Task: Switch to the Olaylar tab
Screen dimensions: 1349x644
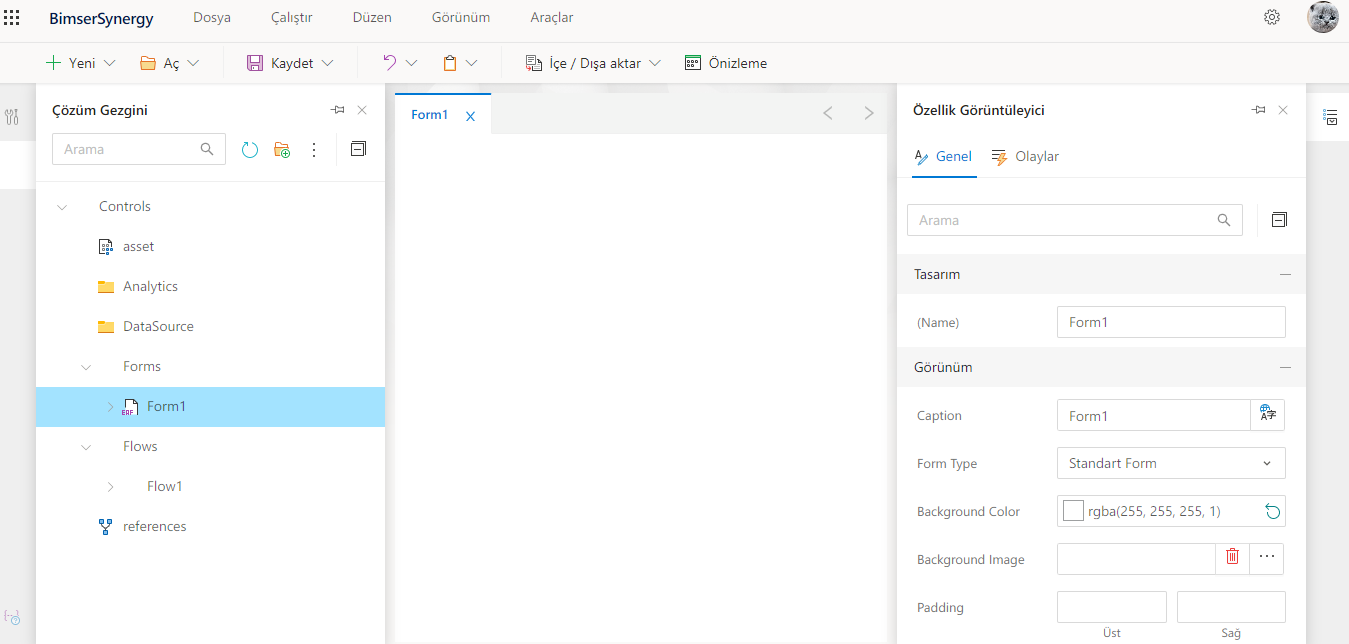Action: click(x=1025, y=157)
